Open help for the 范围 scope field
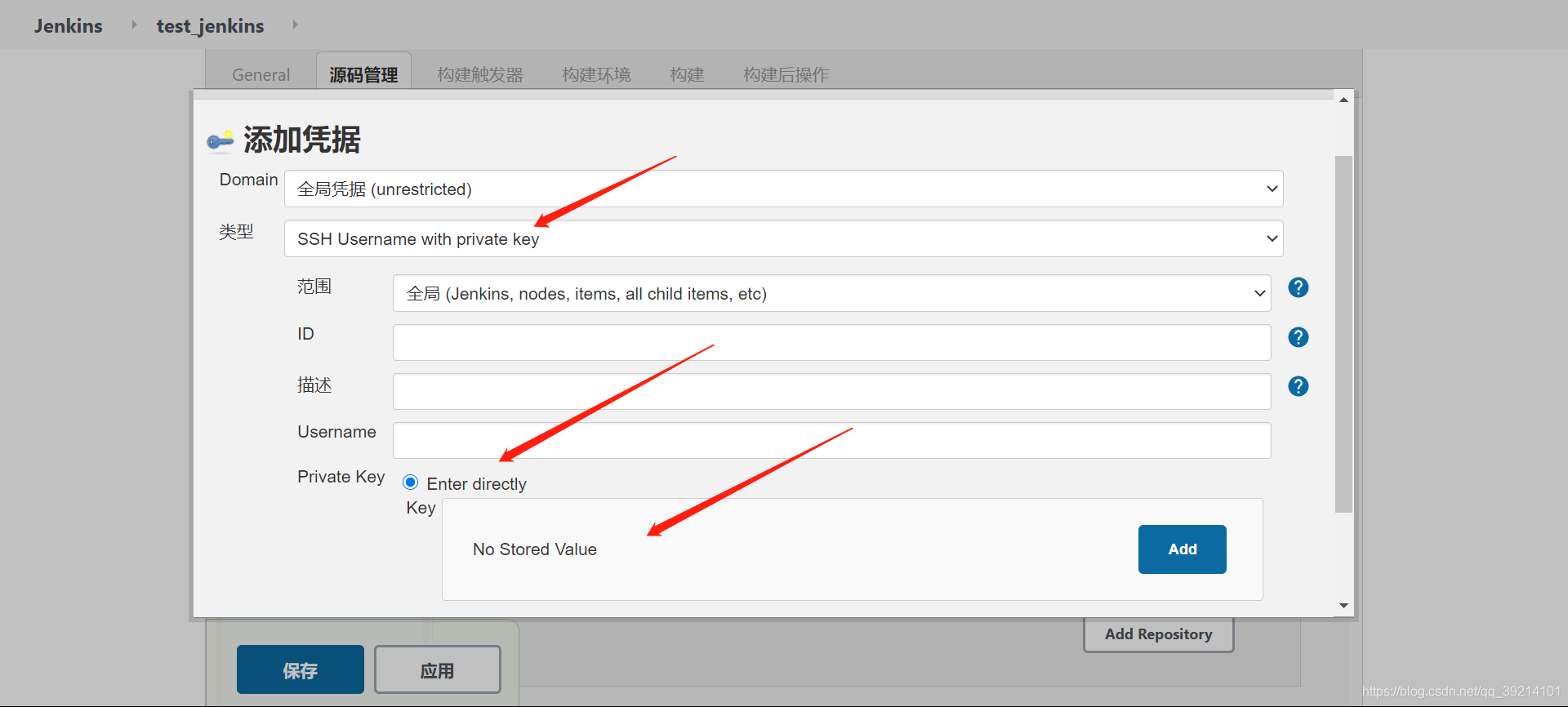The image size is (1568, 707). point(1298,287)
